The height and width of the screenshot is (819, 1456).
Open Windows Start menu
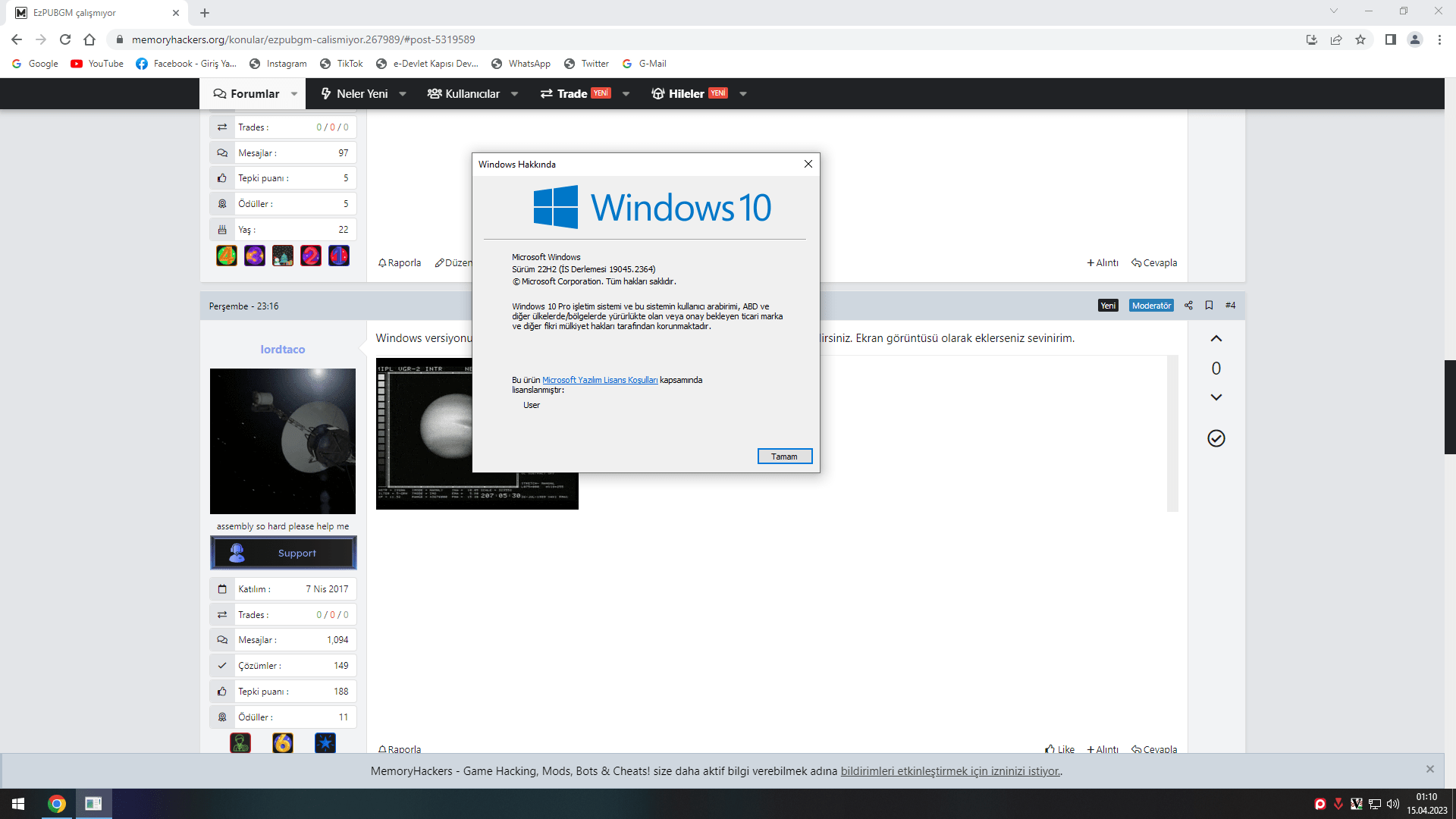point(18,804)
